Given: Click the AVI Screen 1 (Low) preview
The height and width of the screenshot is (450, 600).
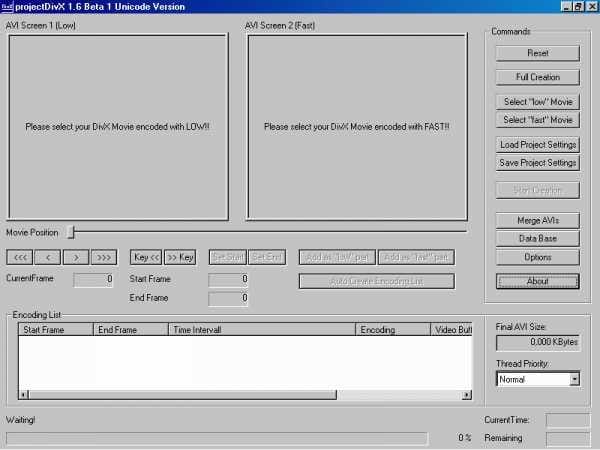Looking at the screenshot, I should point(118,127).
